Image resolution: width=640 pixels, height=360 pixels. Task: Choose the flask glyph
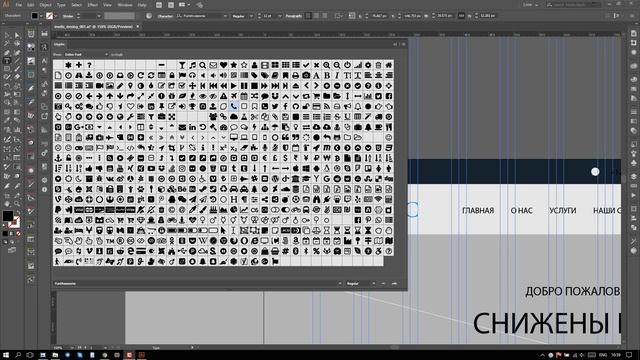pos(244,117)
